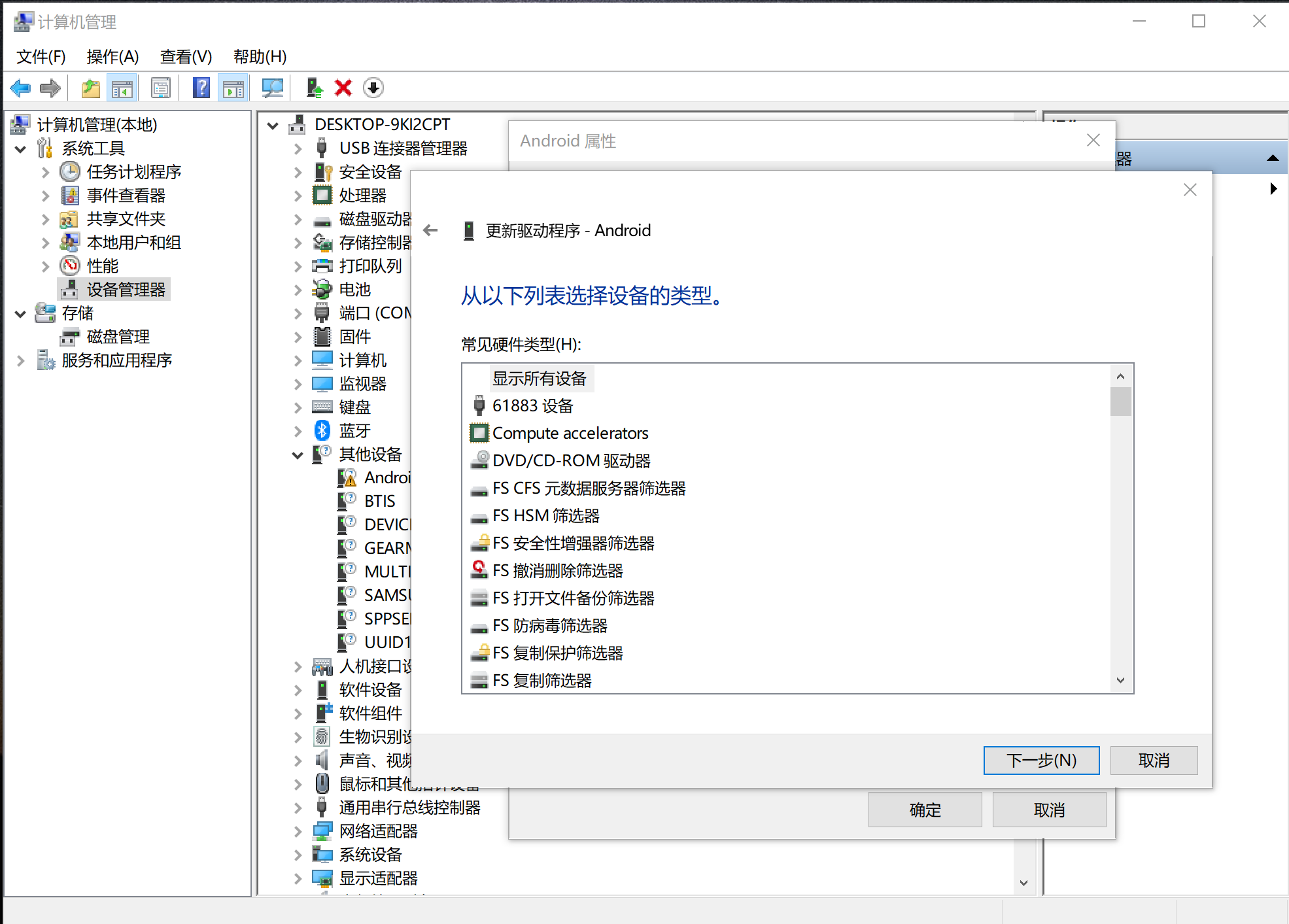
Task: Click the forward navigation arrow in the toolbar
Action: [52, 87]
